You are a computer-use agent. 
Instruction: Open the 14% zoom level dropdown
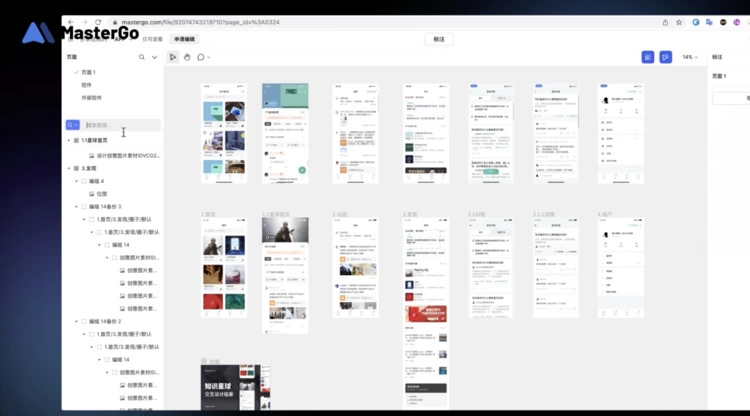coord(689,57)
